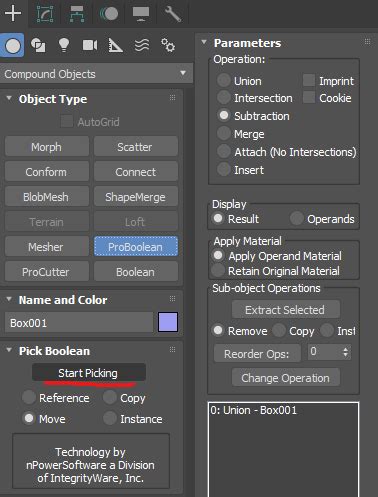This screenshot has width=378, height=497.
Task: Select the Merge operation radio
Action: click(224, 133)
